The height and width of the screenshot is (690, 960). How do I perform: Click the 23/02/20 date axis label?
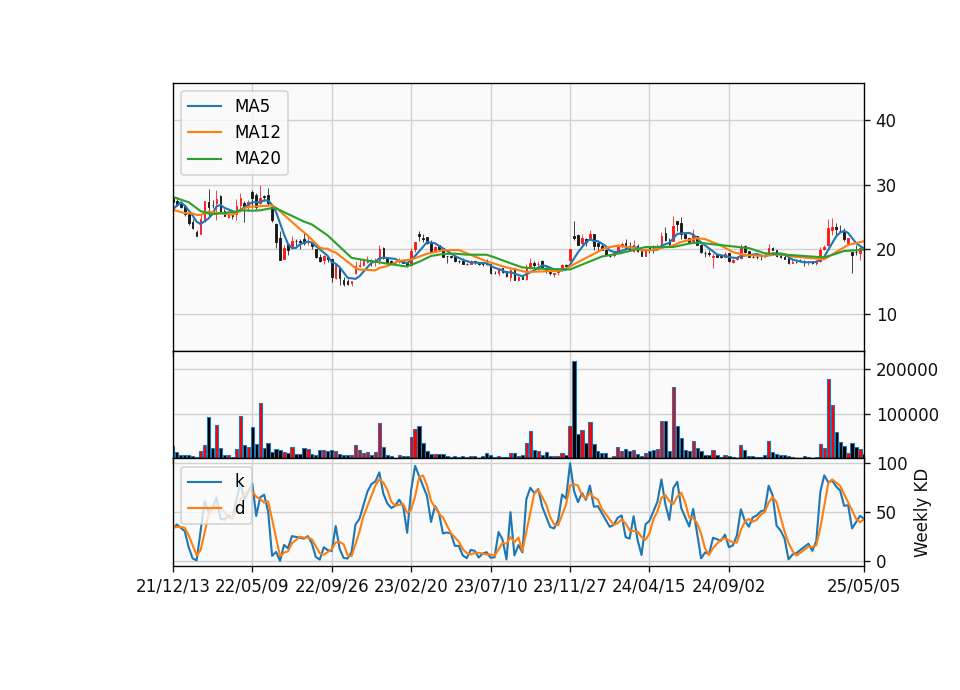coord(411,586)
